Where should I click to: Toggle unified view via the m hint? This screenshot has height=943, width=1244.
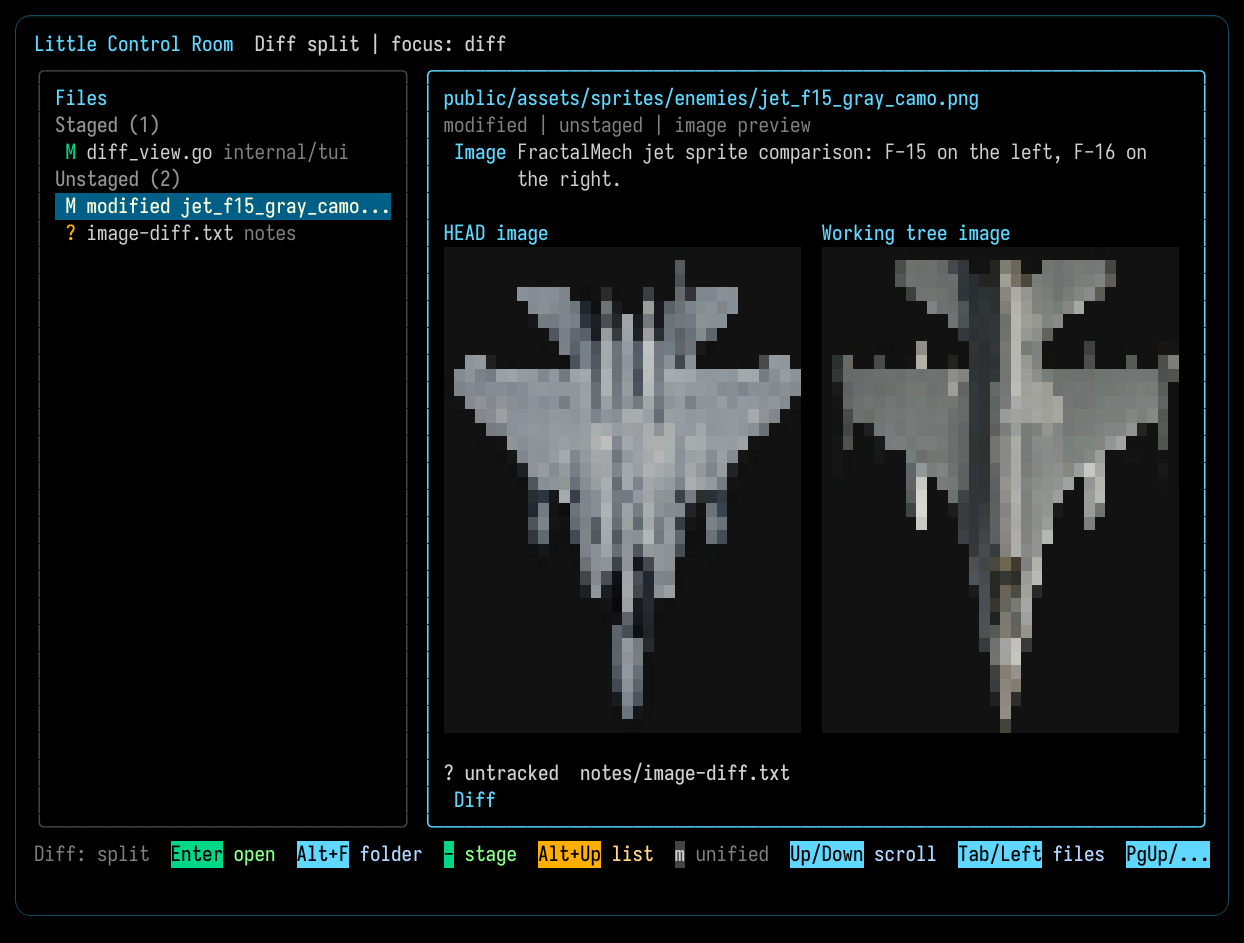[x=722, y=854]
